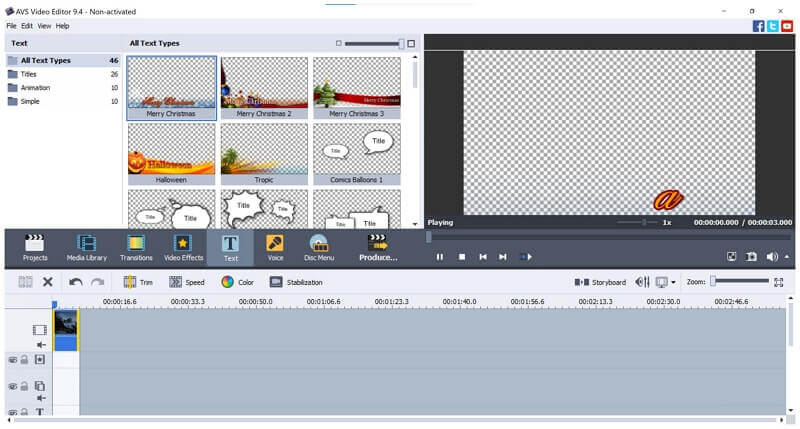Open the YouTube link icon
The height and width of the screenshot is (429, 800).
pyautogui.click(x=787, y=26)
